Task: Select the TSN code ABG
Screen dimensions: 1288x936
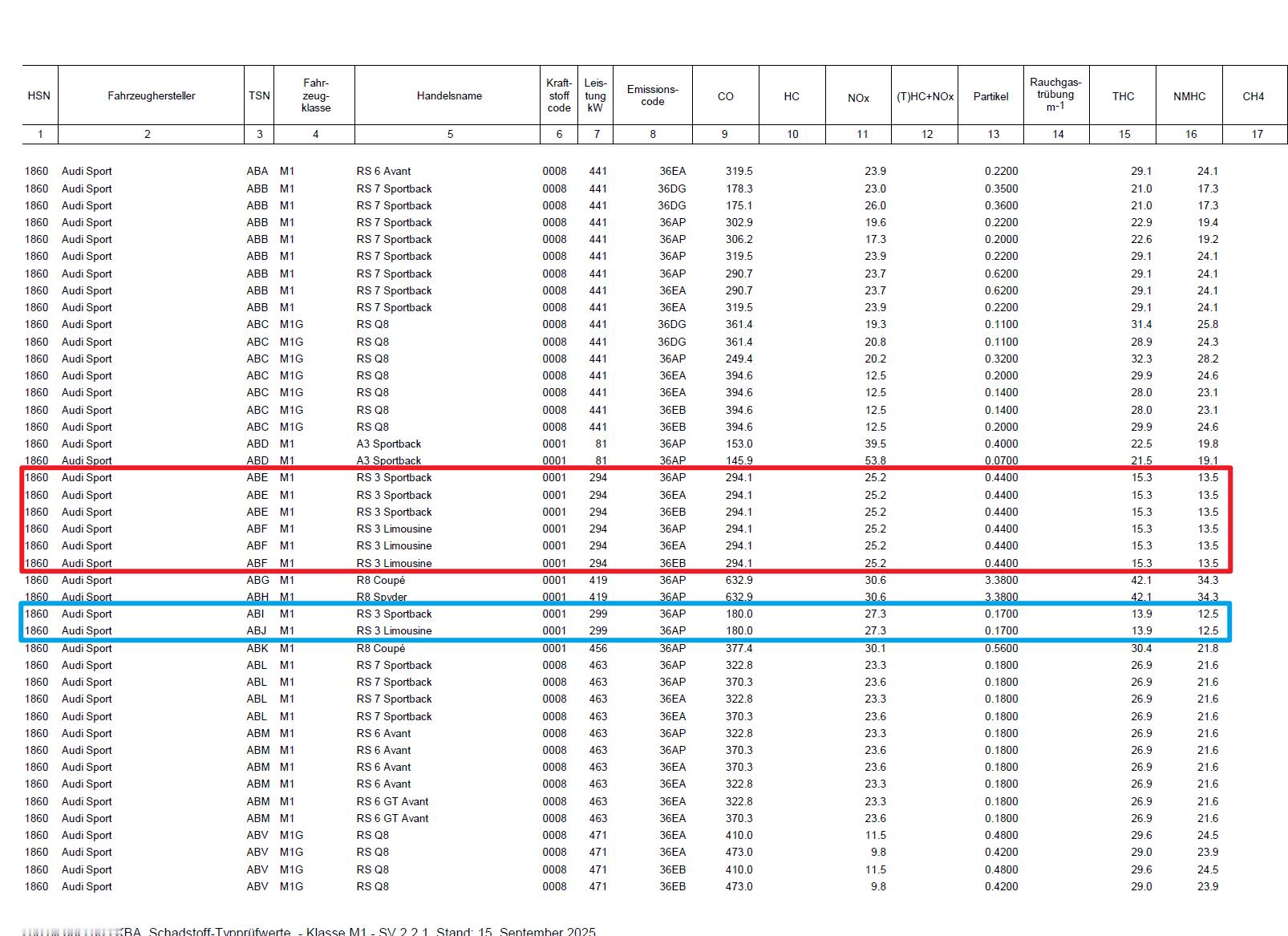Action: pyautogui.click(x=258, y=580)
